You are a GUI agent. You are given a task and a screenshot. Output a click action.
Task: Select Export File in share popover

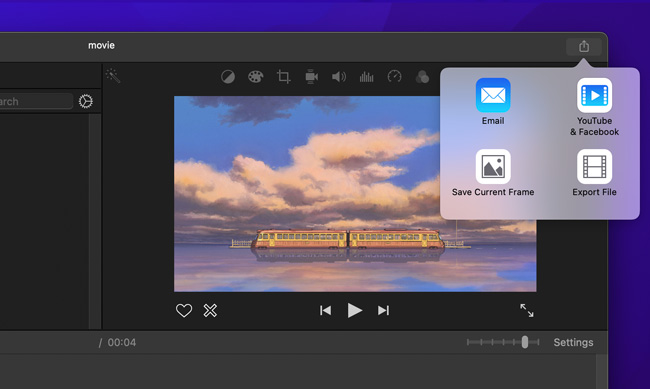tap(594, 173)
